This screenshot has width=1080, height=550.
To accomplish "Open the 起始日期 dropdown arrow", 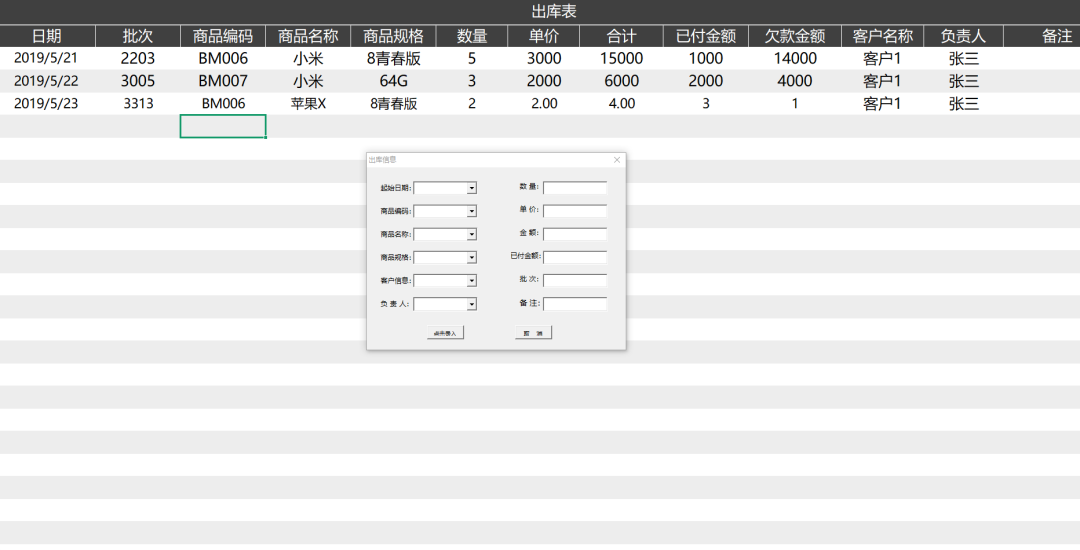I will coord(472,188).
